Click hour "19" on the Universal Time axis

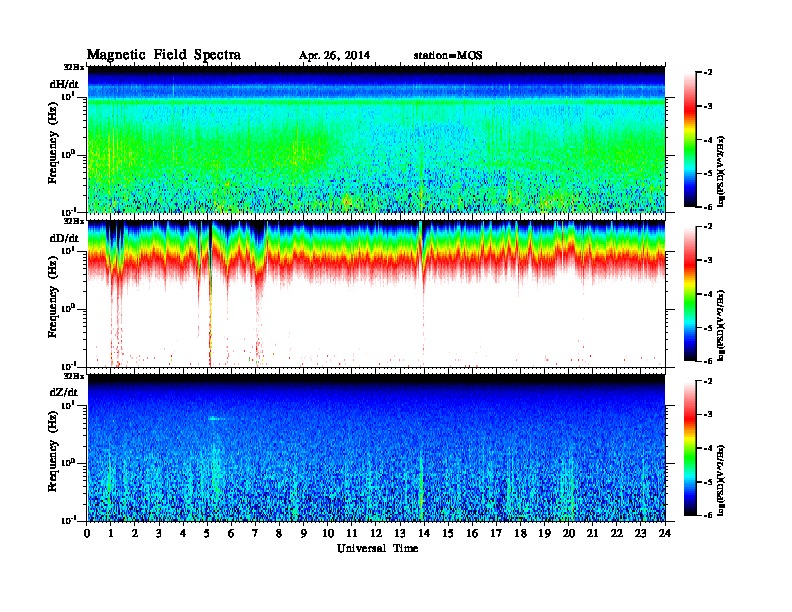(x=544, y=533)
